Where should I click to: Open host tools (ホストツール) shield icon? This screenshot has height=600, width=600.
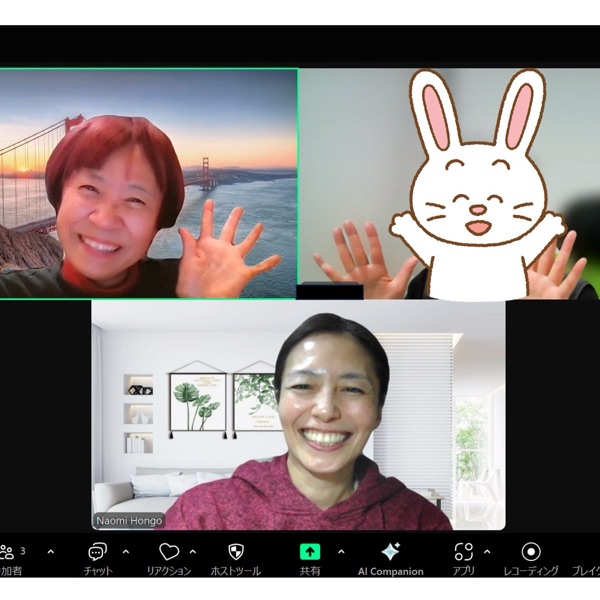coord(236,552)
